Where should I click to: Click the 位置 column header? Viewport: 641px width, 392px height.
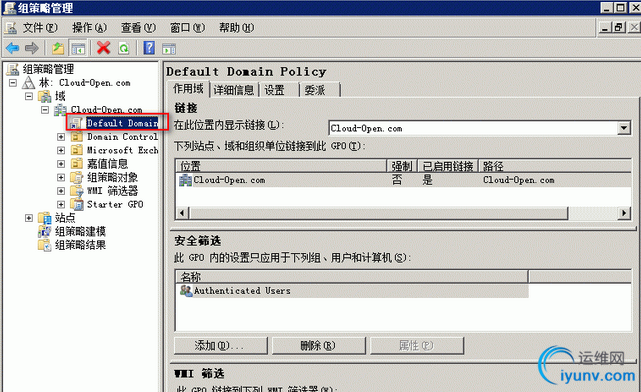(x=281, y=166)
